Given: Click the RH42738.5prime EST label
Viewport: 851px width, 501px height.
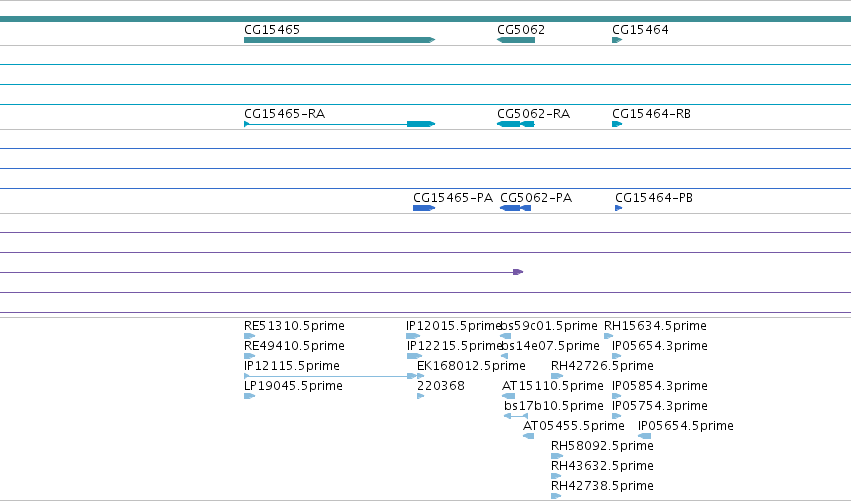Looking at the screenshot, I should (602, 486).
